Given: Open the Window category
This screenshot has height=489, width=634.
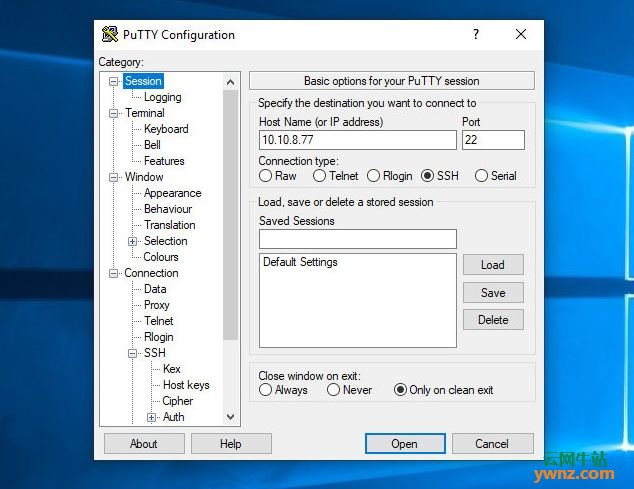Looking at the screenshot, I should [x=144, y=177].
